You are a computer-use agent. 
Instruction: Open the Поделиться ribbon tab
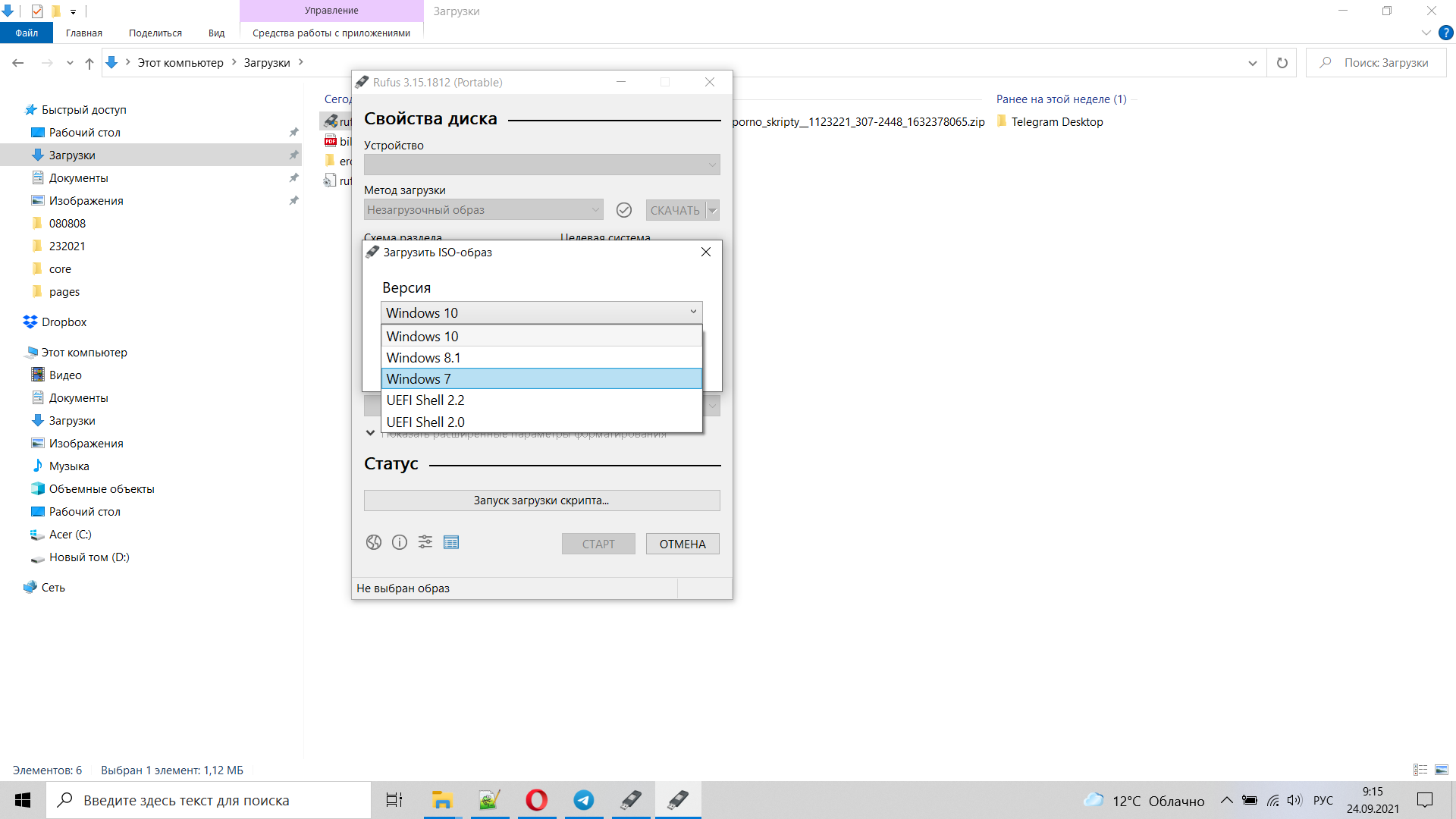point(155,33)
